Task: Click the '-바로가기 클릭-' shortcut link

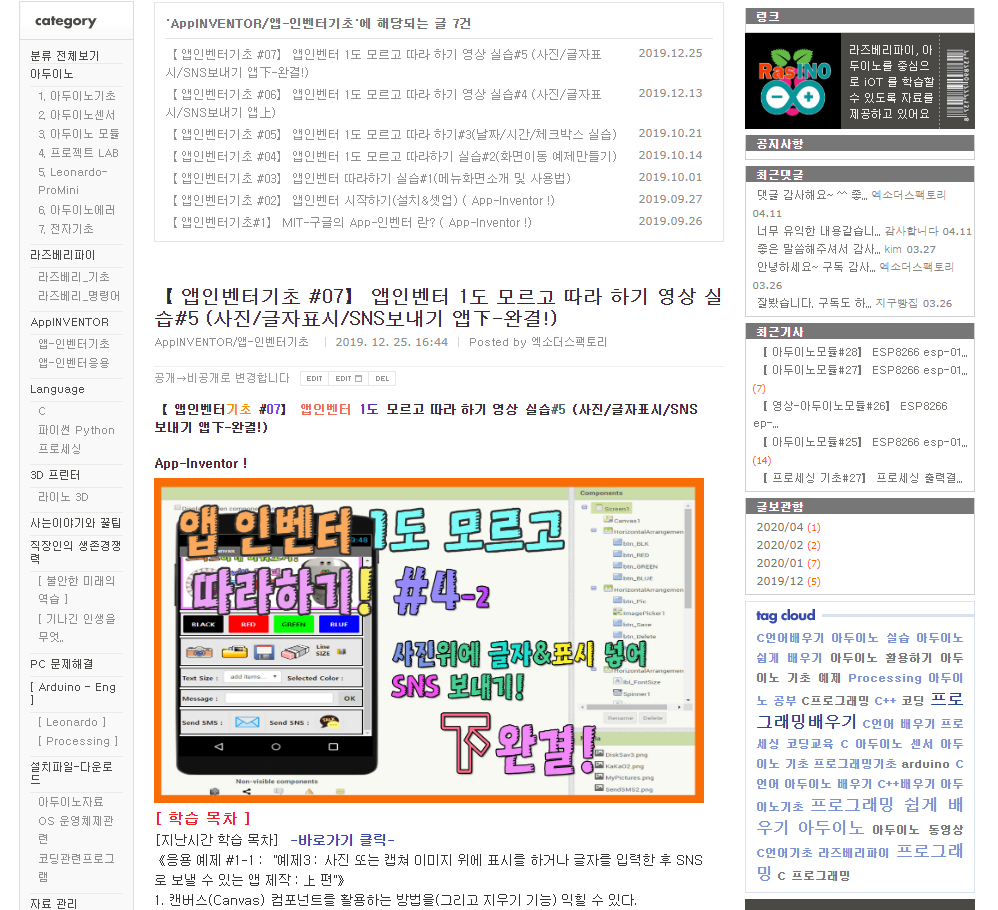Action: [342, 840]
